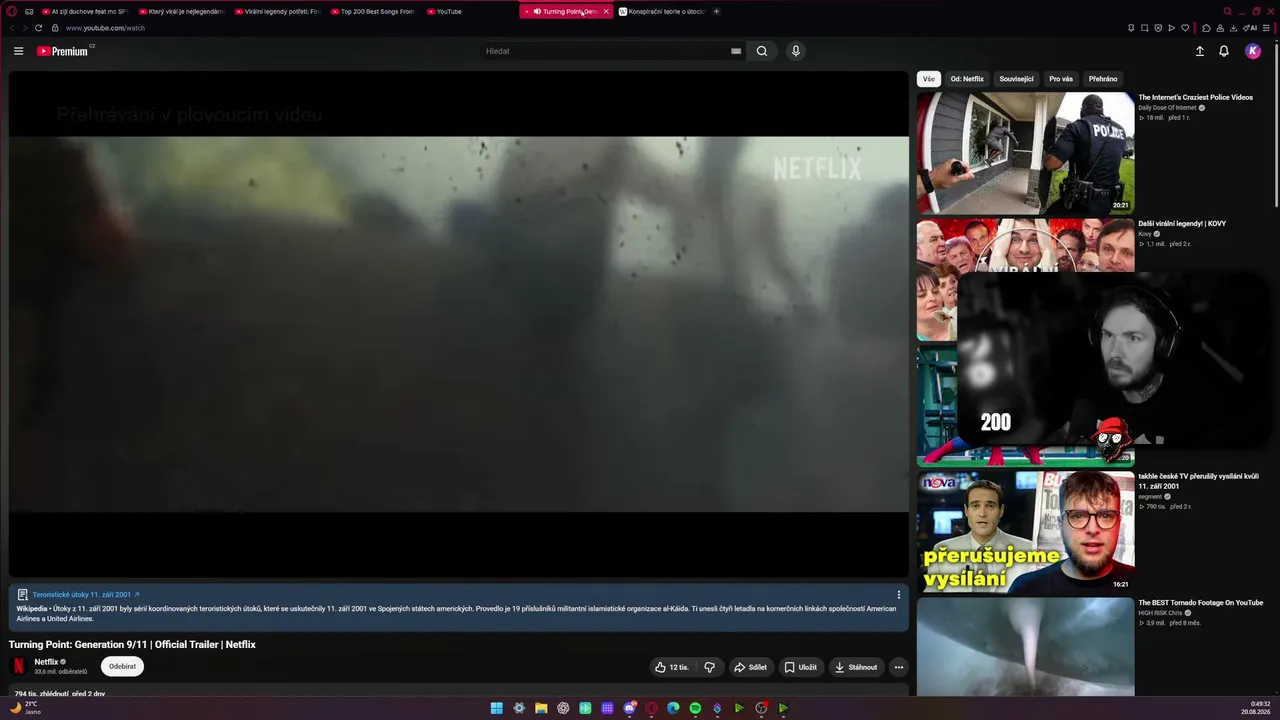
Task: Open the upload/create video button
Action: click(1200, 51)
